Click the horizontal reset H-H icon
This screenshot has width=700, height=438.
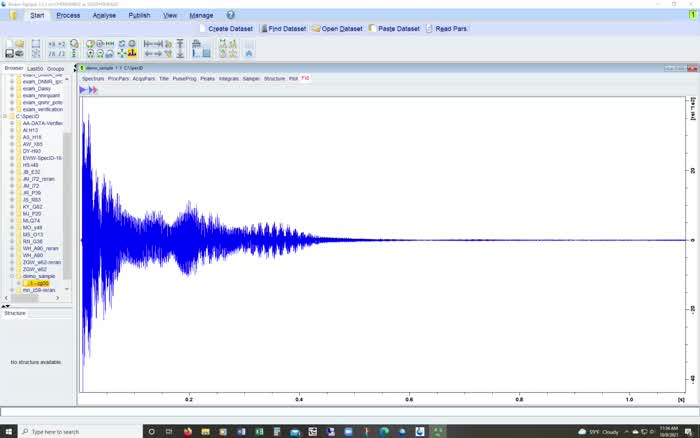pos(110,44)
